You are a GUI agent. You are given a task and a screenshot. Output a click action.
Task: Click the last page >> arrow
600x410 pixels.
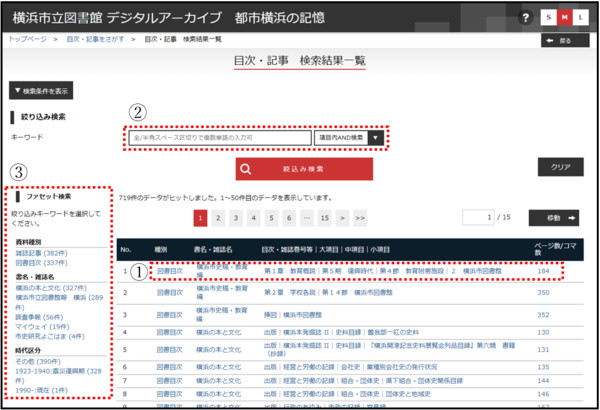pos(359,217)
